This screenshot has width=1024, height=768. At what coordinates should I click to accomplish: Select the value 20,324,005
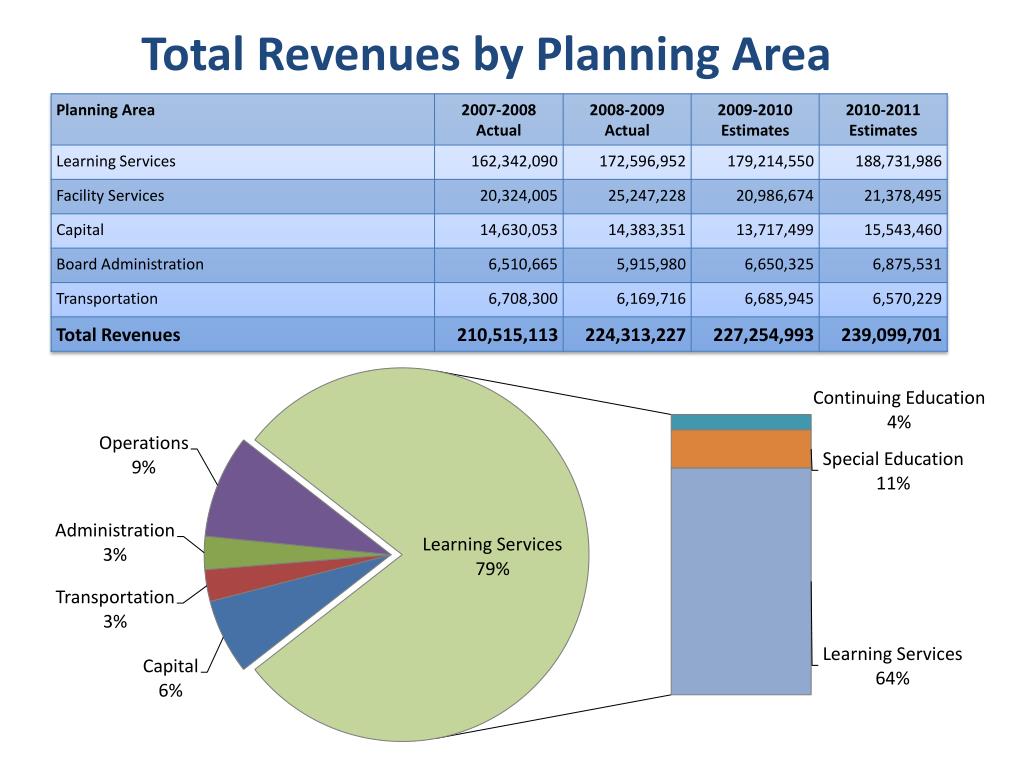coord(519,196)
